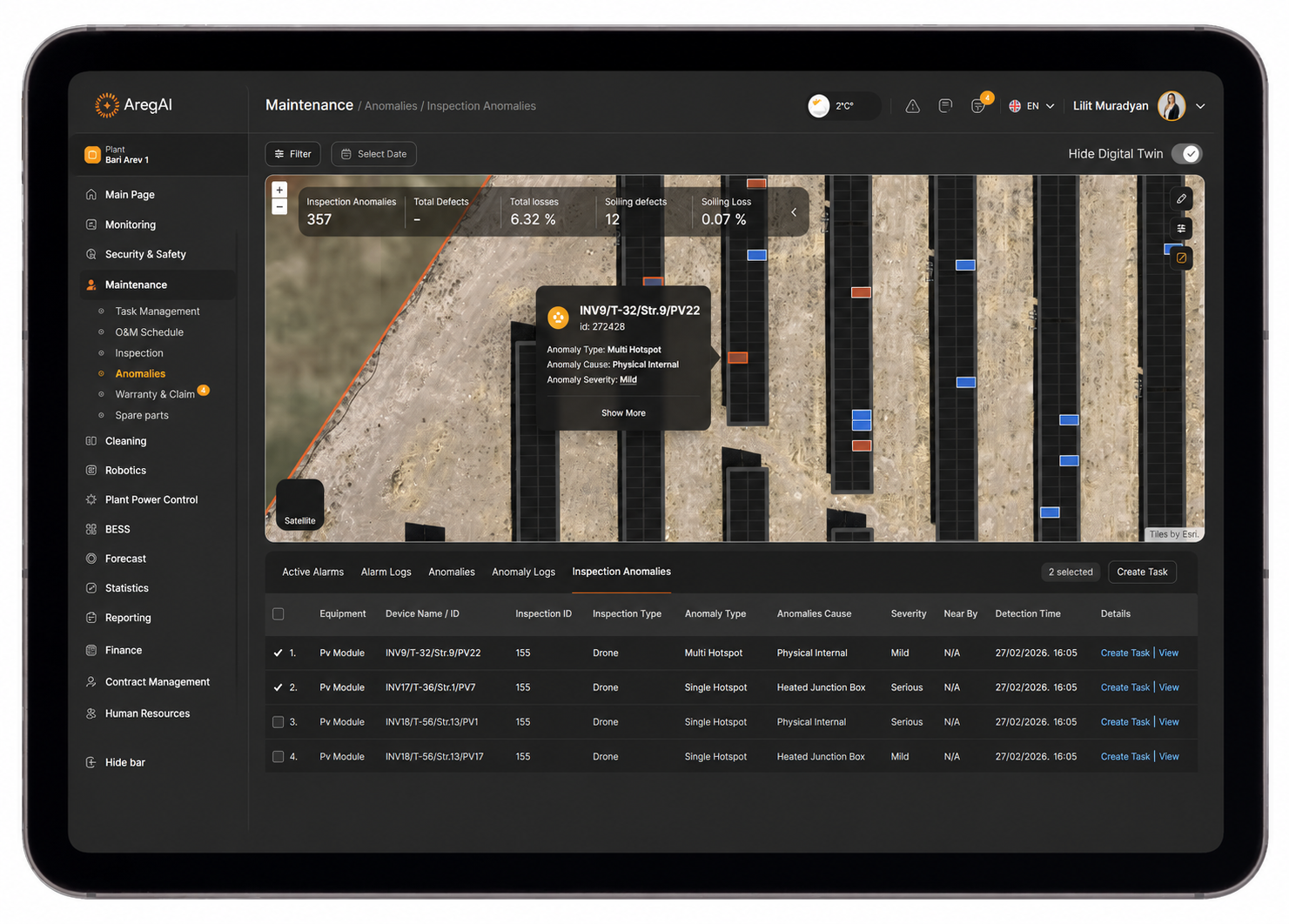The height and width of the screenshot is (924, 1289).
Task: Click Hide bar to collapse sidebar
Action: pyautogui.click(x=116, y=763)
